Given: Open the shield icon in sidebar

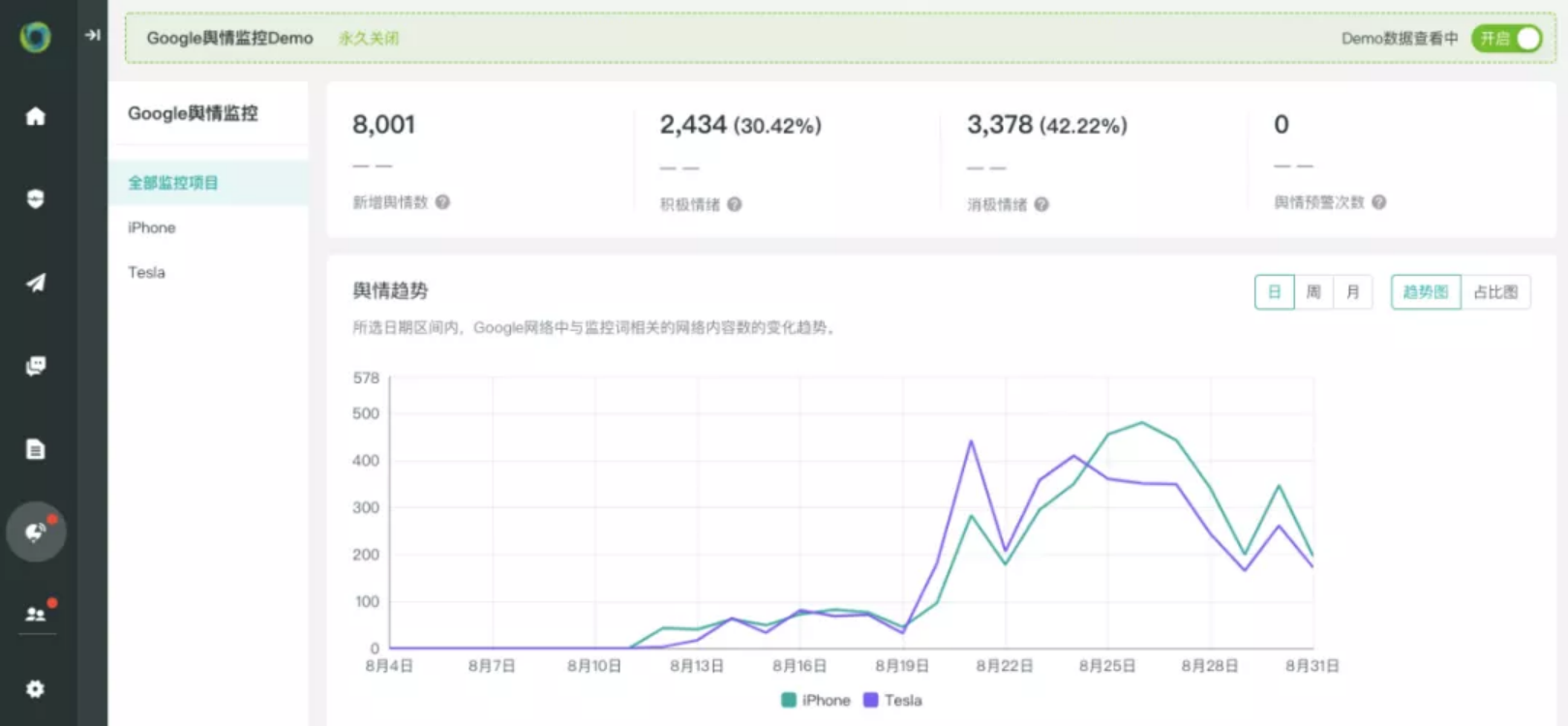Looking at the screenshot, I should (36, 199).
